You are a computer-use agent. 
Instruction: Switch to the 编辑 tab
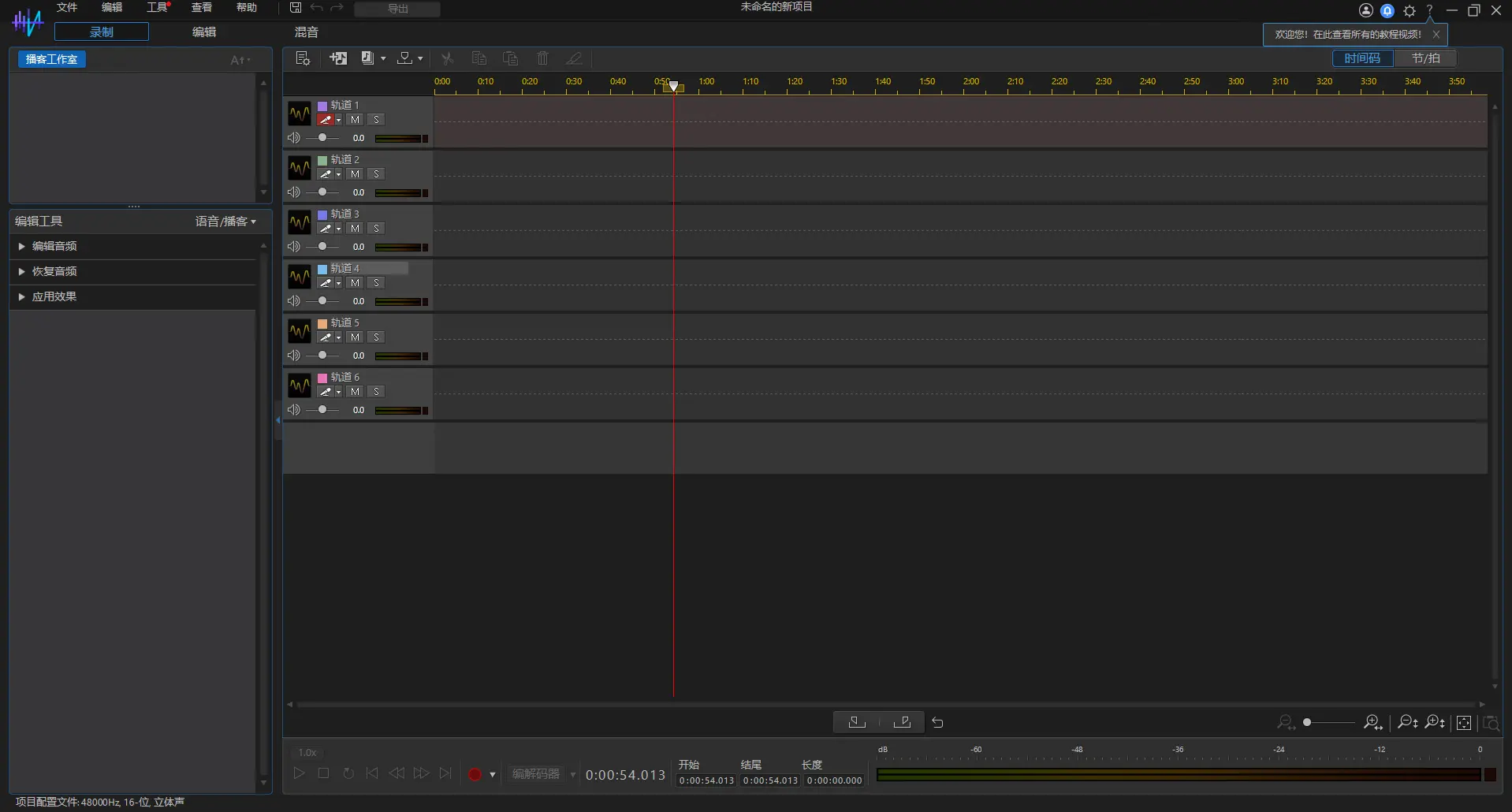(x=204, y=32)
